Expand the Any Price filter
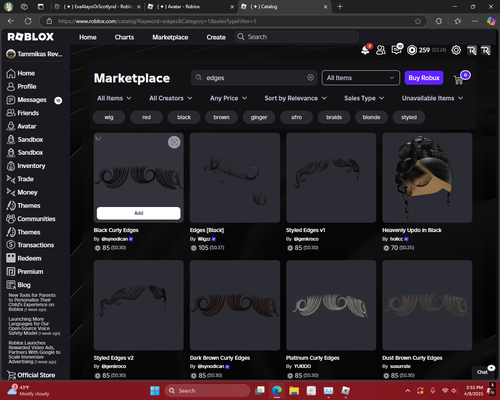The height and width of the screenshot is (400, 500). (228, 98)
